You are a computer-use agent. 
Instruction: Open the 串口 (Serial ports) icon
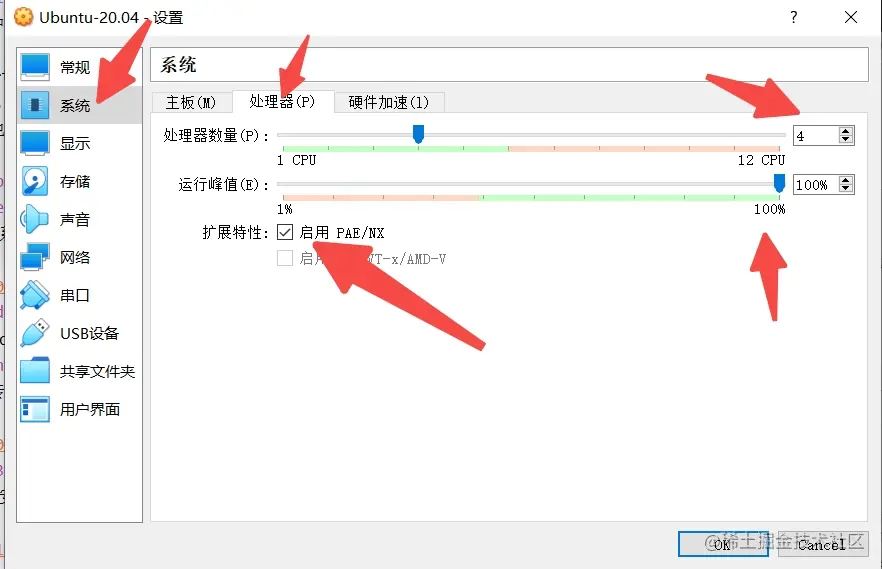click(x=35, y=295)
